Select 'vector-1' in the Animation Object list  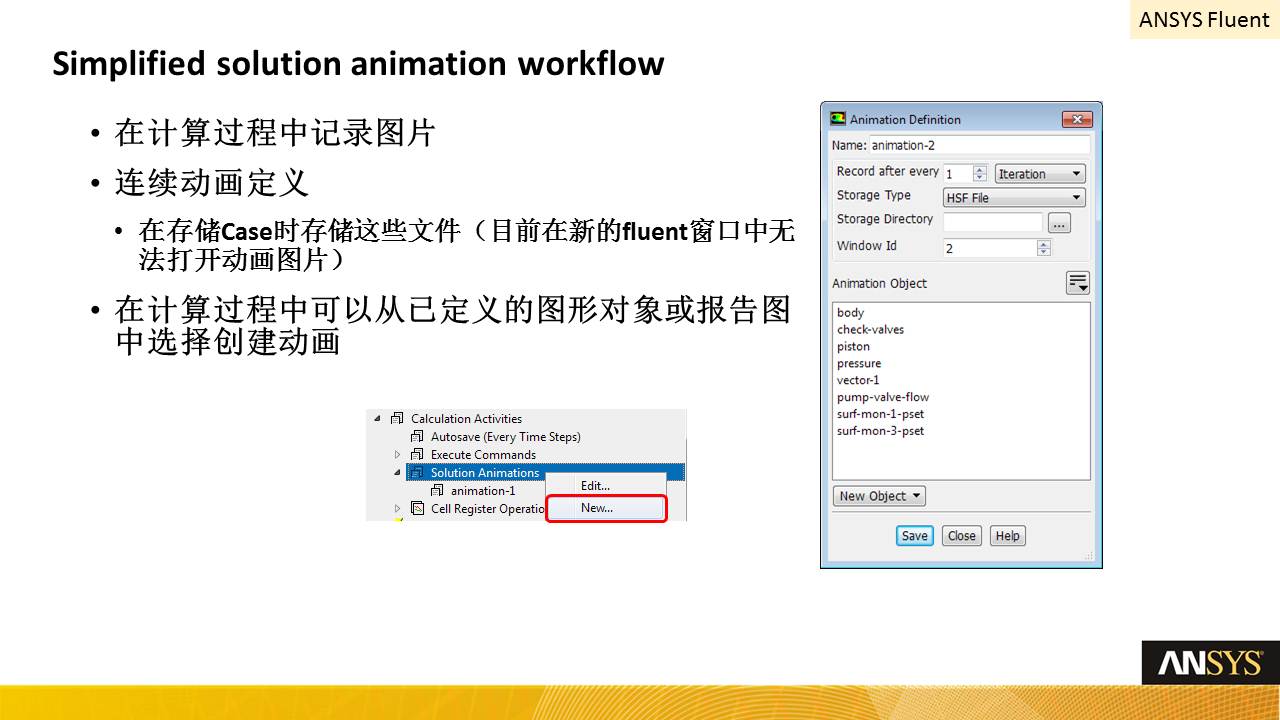tap(858, 380)
